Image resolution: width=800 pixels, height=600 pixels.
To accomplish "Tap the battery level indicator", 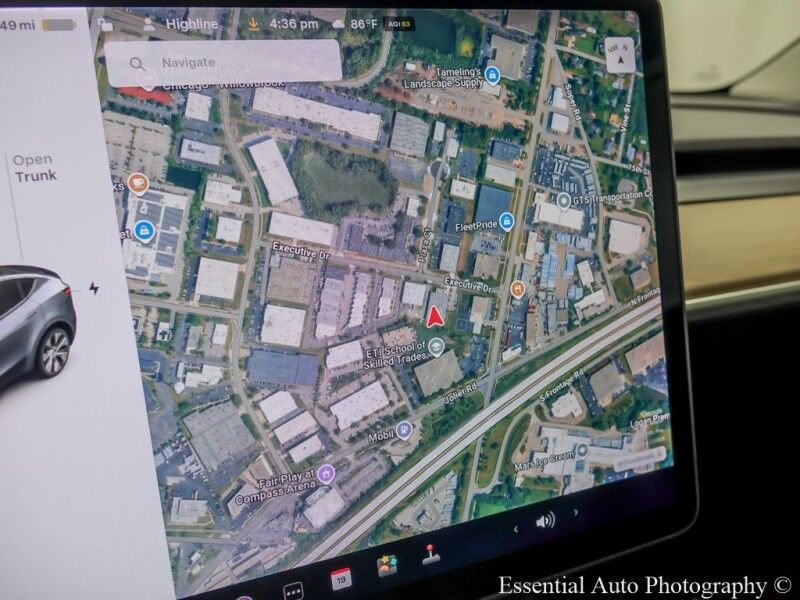I will [x=56, y=24].
